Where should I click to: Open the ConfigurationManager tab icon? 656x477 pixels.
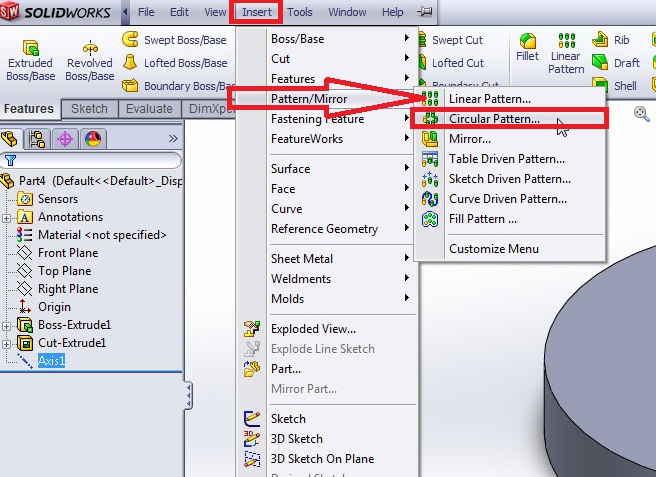65,139
